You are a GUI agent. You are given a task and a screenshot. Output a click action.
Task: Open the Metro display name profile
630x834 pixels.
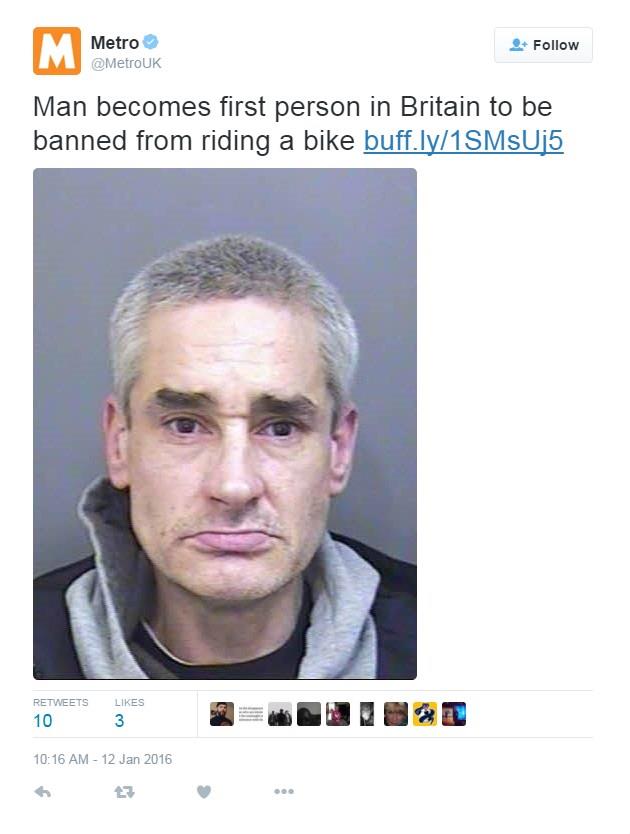tap(115, 42)
